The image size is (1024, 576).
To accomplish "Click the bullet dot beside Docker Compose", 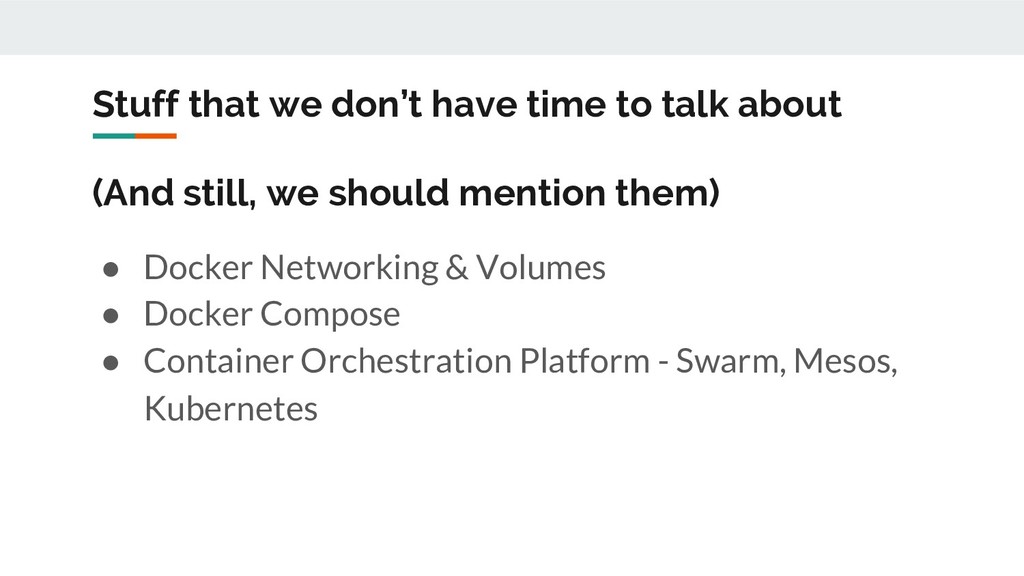I will tap(111, 316).
